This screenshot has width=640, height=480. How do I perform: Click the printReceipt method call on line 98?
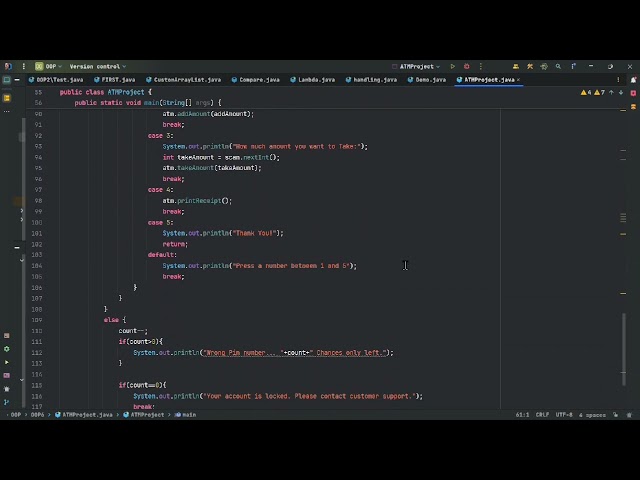(199, 200)
